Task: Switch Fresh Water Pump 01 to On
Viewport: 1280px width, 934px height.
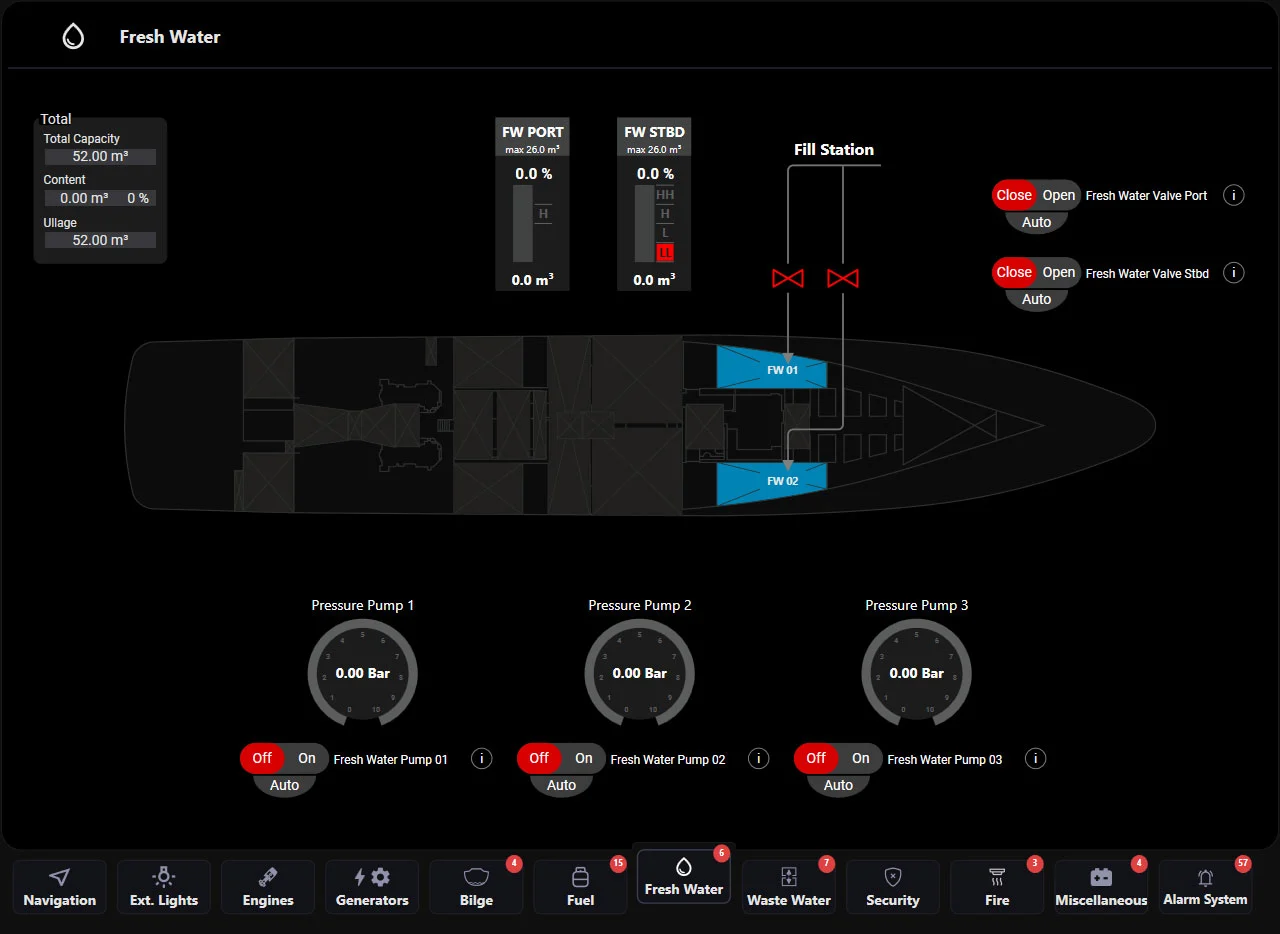Action: (x=307, y=758)
